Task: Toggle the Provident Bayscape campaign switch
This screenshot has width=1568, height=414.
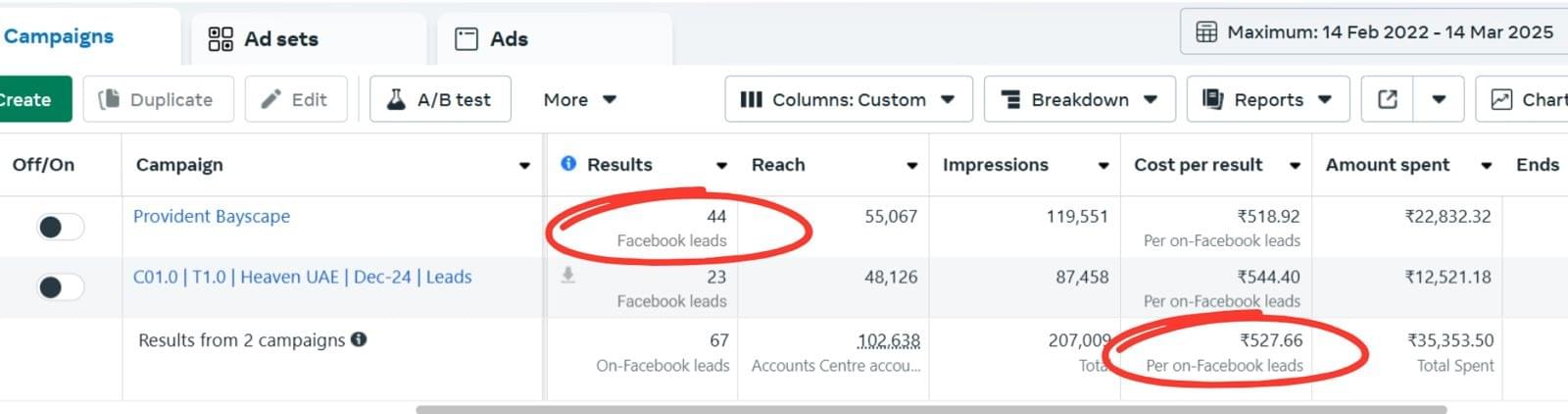Action: point(60,227)
